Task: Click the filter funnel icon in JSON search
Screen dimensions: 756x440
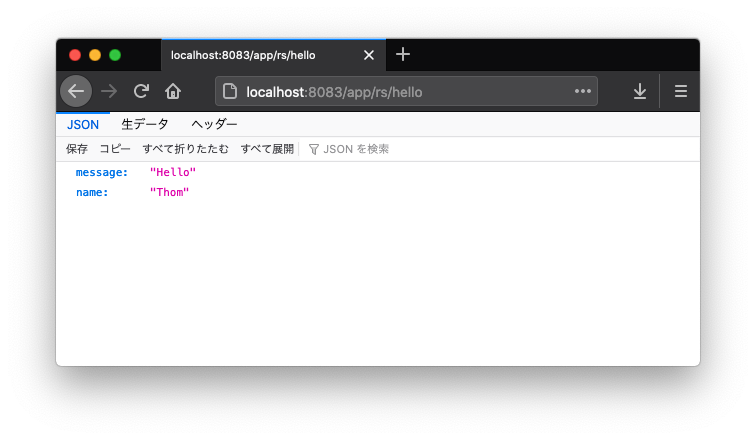Action: tap(313, 149)
